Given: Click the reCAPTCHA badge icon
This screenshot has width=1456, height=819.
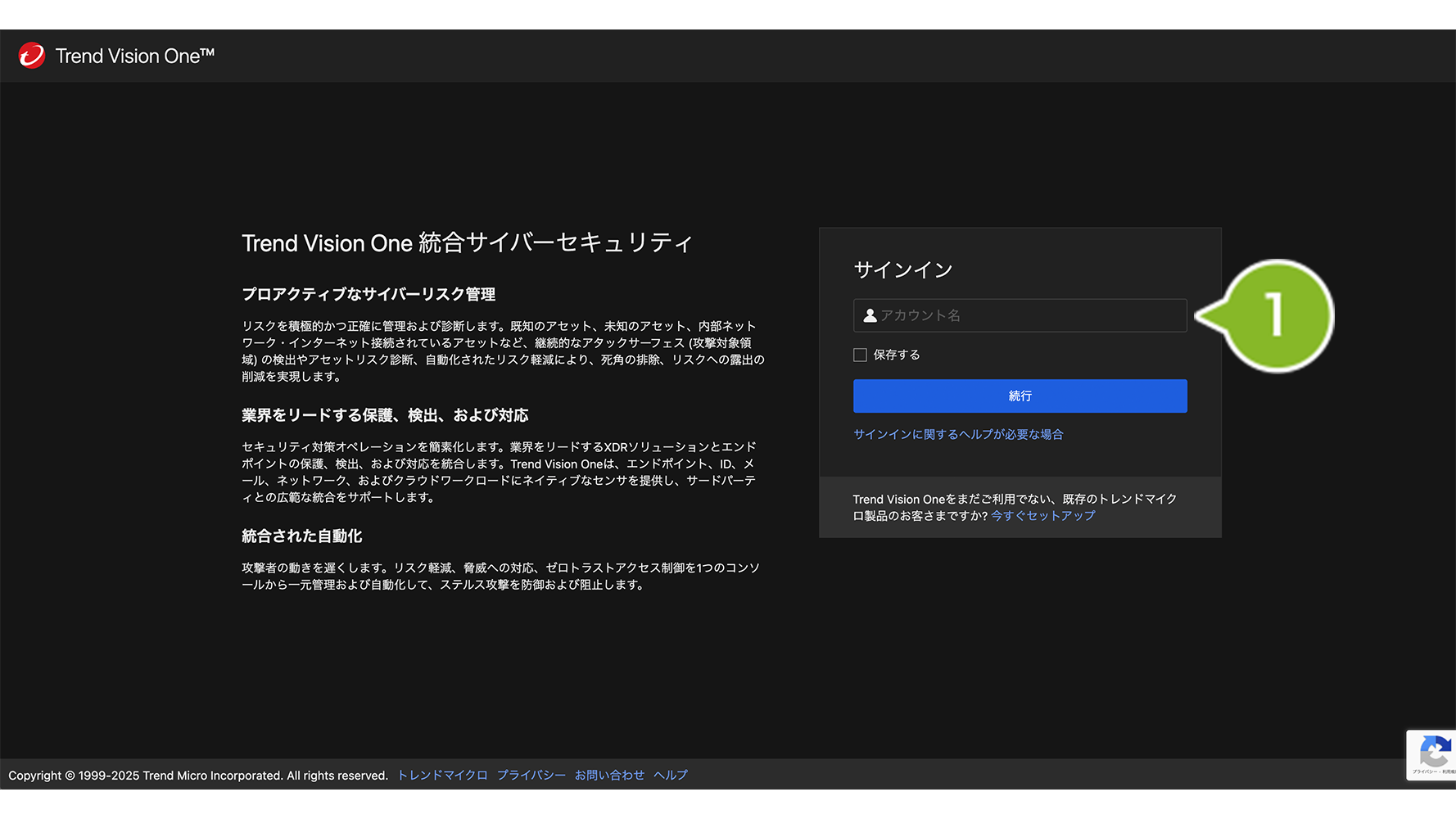Looking at the screenshot, I should [1433, 753].
